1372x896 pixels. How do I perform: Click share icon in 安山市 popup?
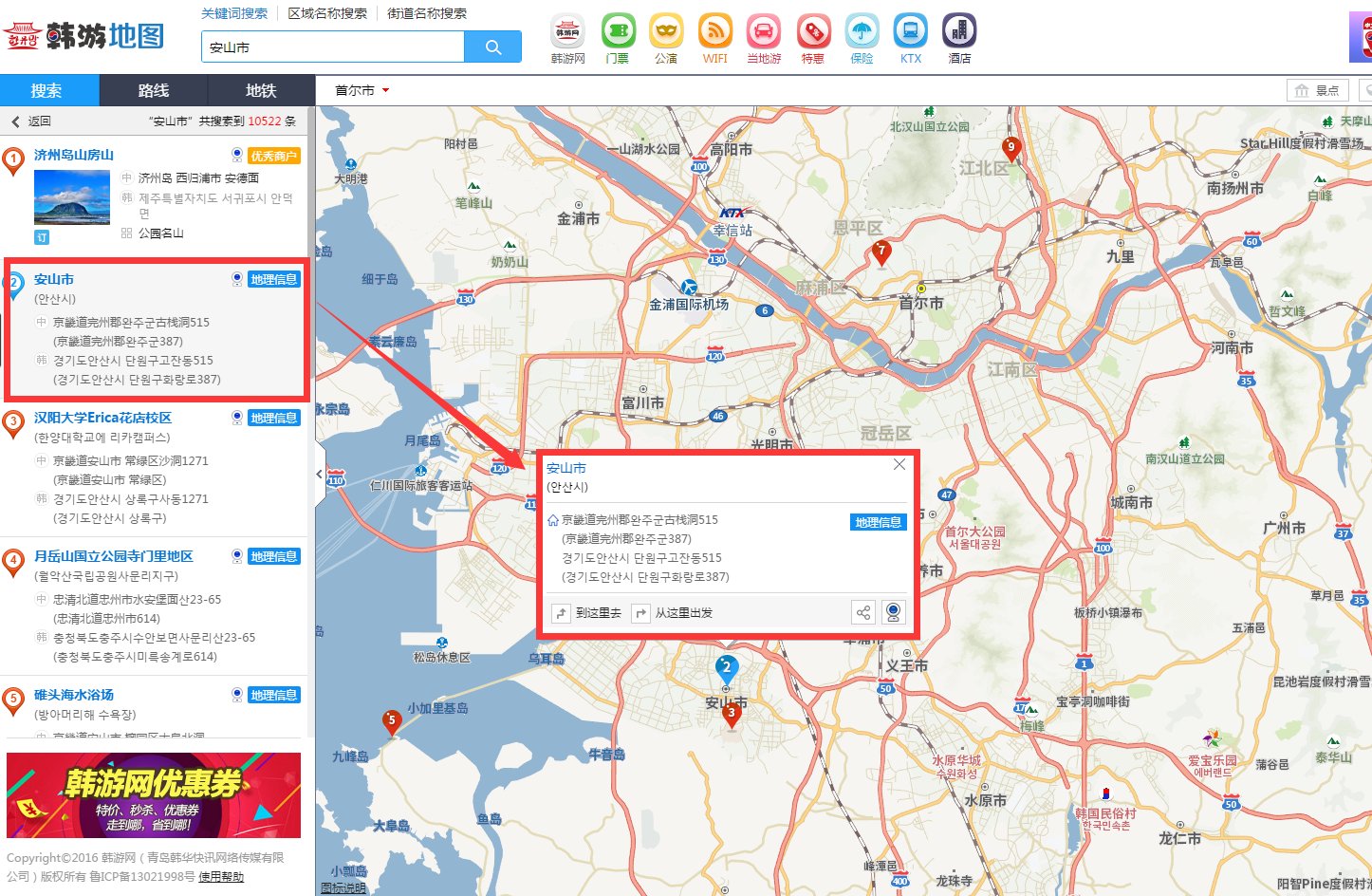pos(862,613)
